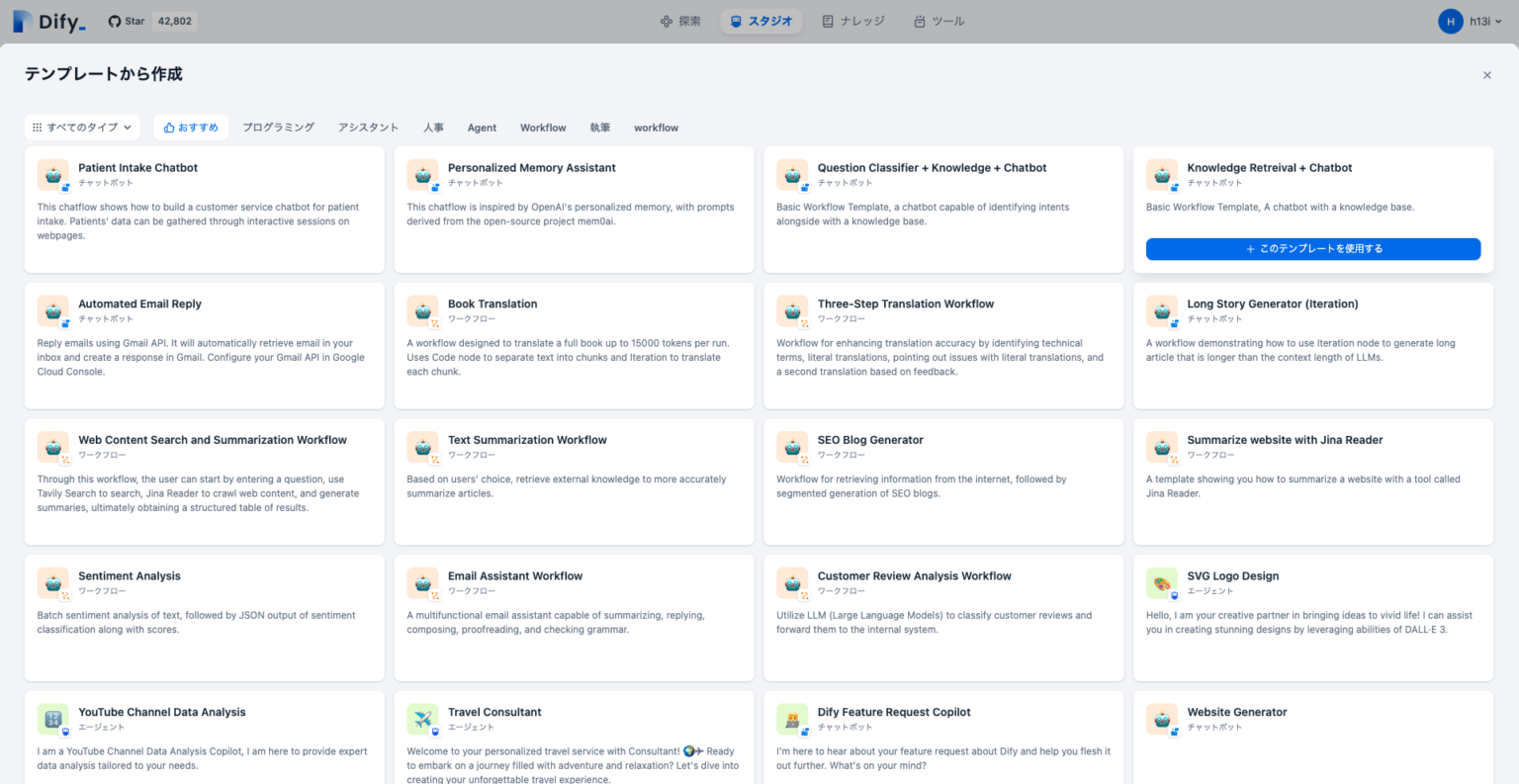Open the ツール section
The width and height of the screenshot is (1519, 784).
point(938,20)
